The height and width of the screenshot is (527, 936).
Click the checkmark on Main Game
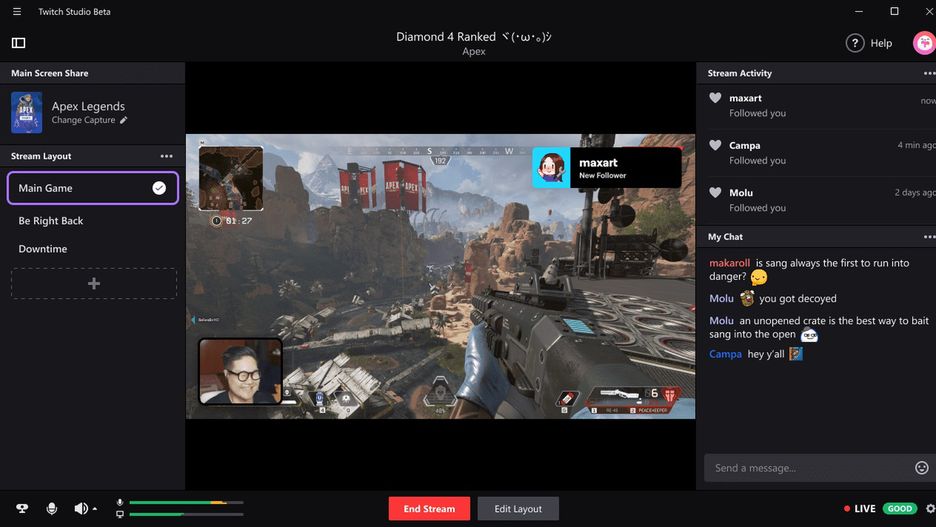(x=159, y=188)
